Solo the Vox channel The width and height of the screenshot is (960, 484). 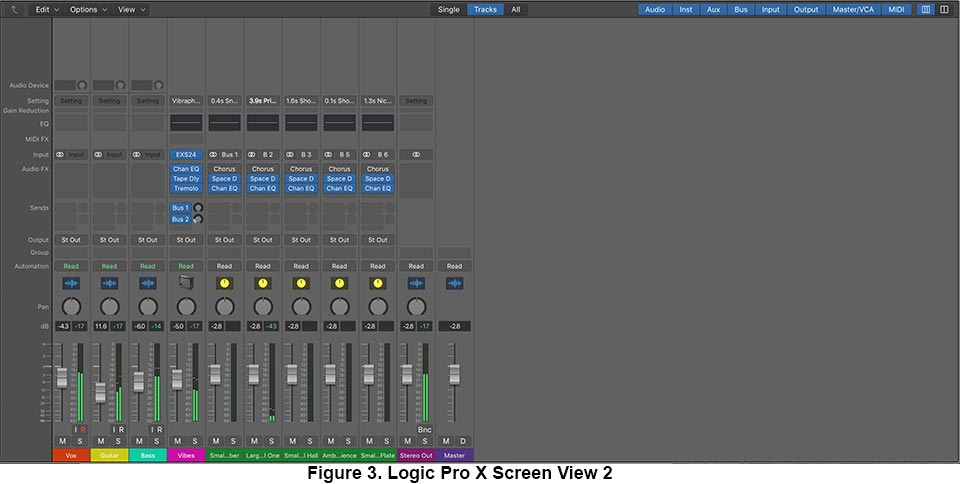(x=80, y=441)
